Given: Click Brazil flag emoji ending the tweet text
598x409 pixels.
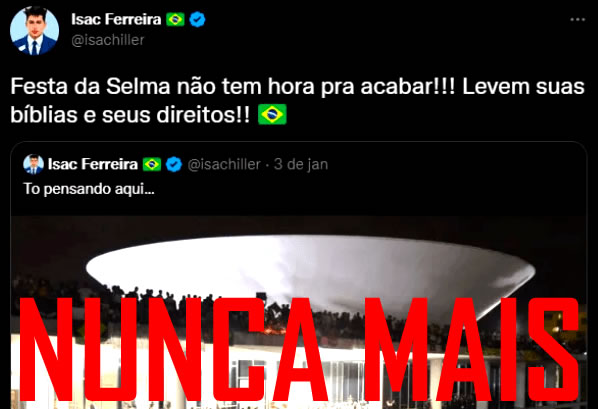Looking at the screenshot, I should 272,114.
